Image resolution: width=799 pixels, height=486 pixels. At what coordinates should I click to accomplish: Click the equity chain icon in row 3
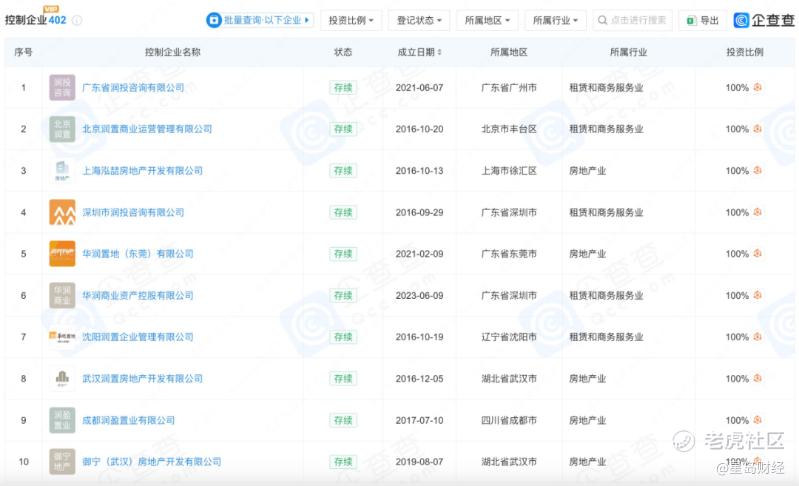click(758, 170)
